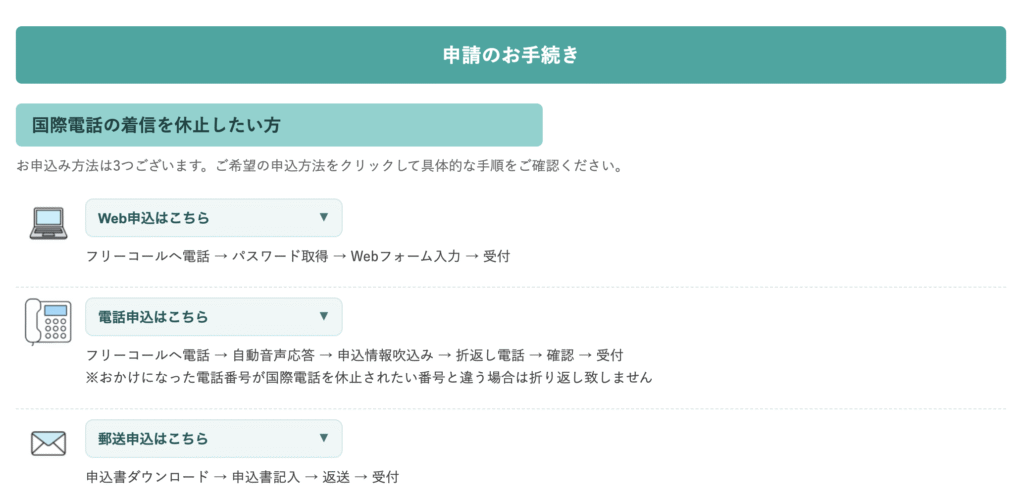Expand the 郵送申込はこちら dropdown

click(x=213, y=438)
